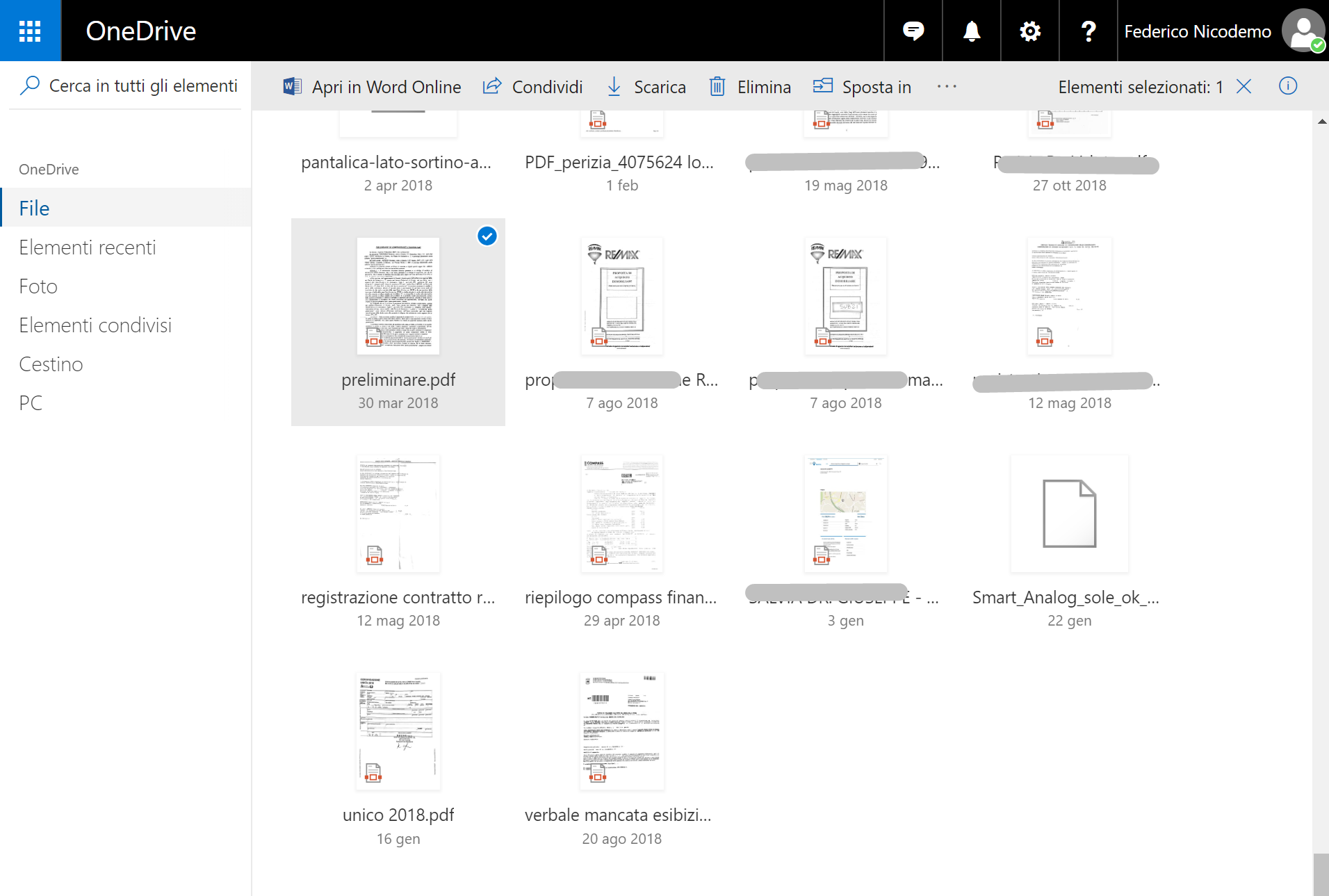Viewport: 1329px width, 896px height.
Task: Click the OneDrive title link
Action: (x=140, y=31)
